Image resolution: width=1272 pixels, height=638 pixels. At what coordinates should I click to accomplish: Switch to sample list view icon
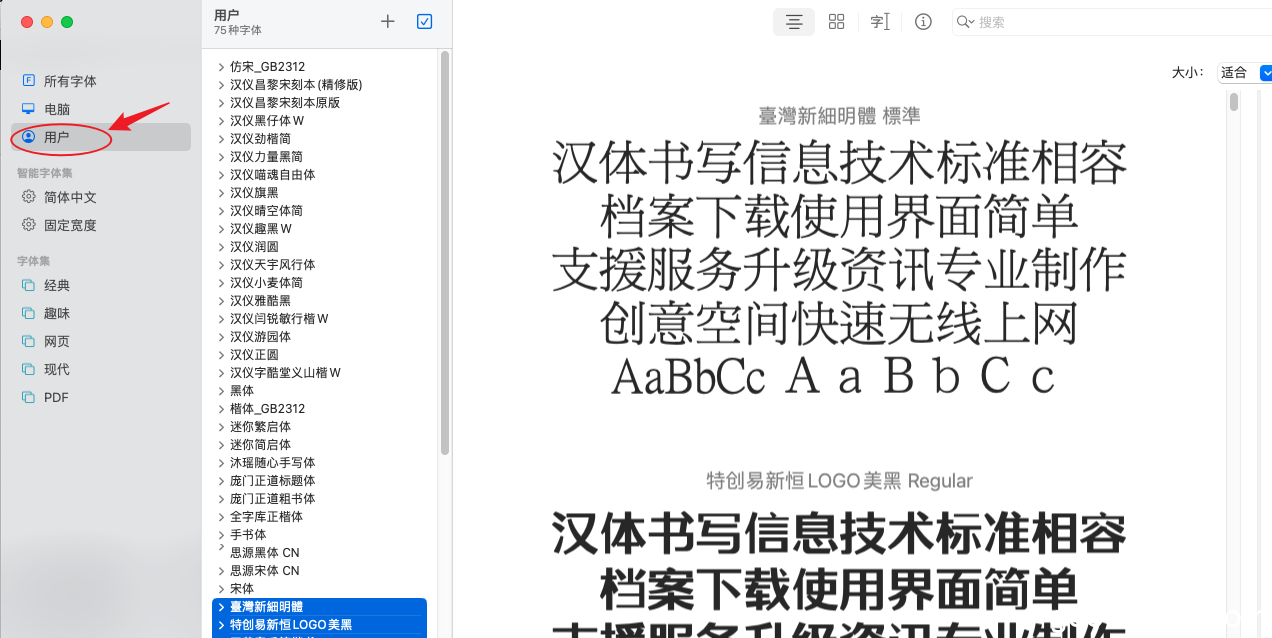point(794,22)
